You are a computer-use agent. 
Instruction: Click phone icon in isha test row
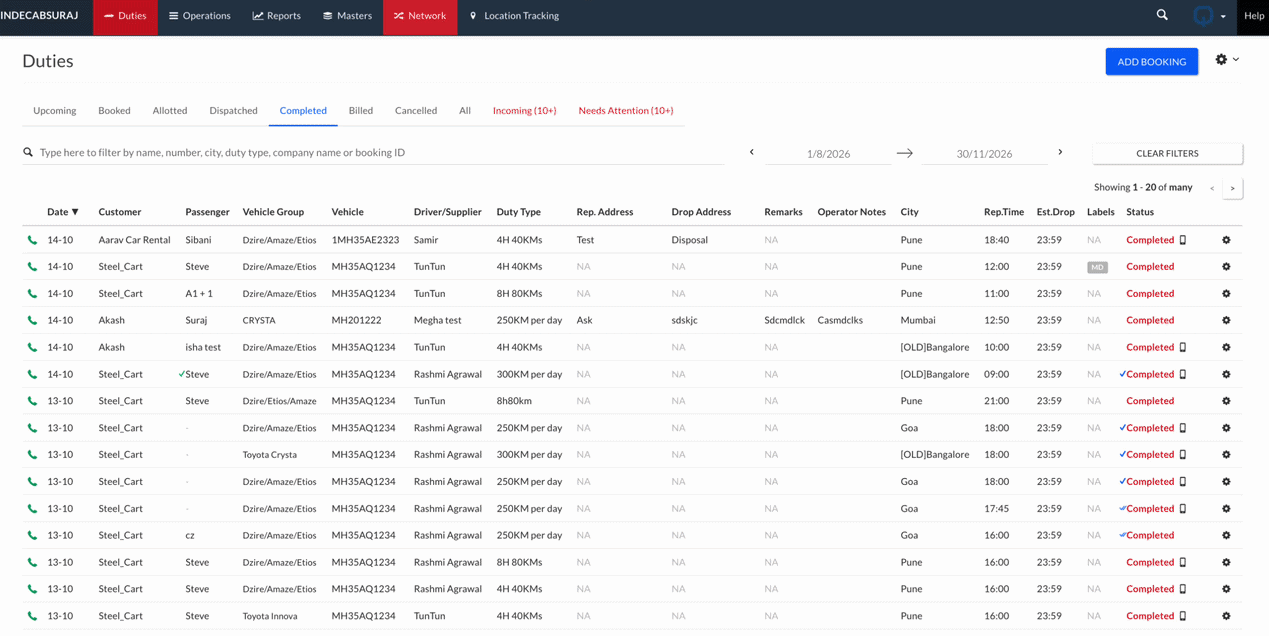[32, 347]
